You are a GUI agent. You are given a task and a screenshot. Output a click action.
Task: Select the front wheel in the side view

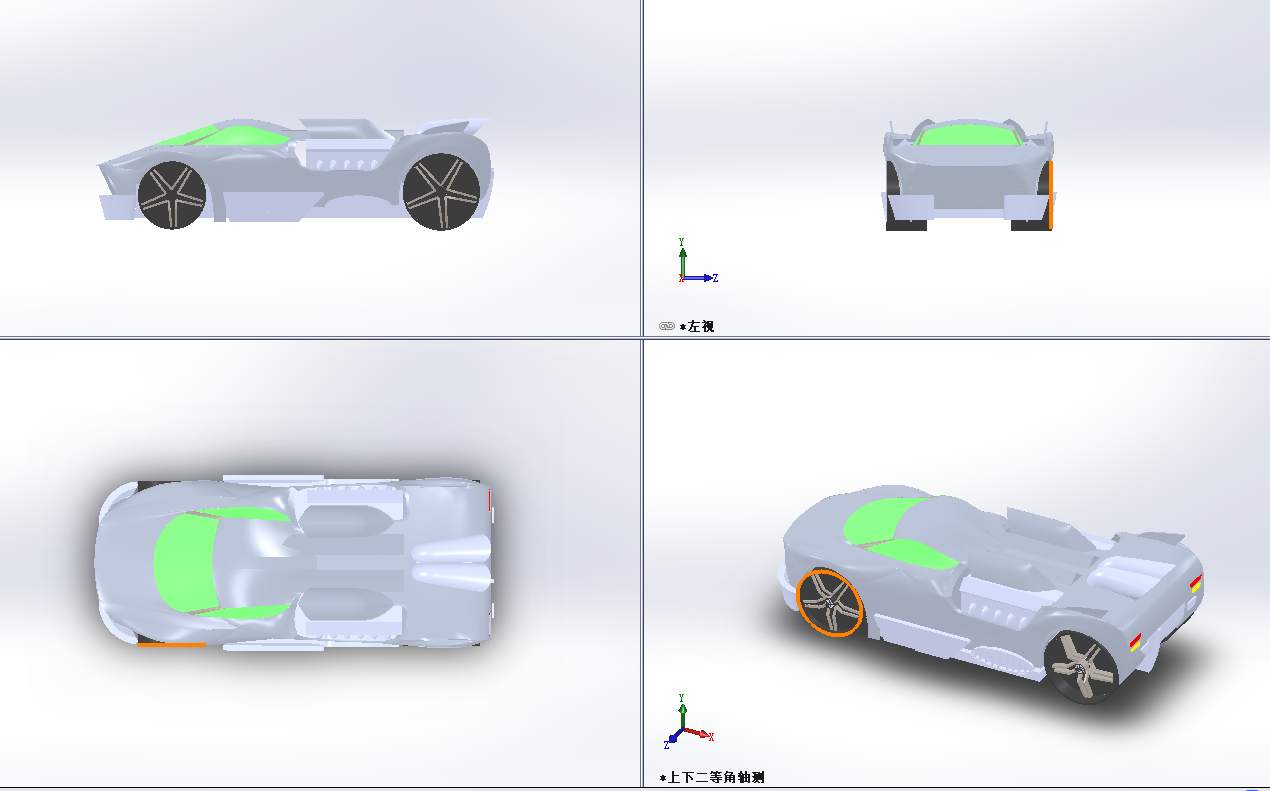coord(171,195)
